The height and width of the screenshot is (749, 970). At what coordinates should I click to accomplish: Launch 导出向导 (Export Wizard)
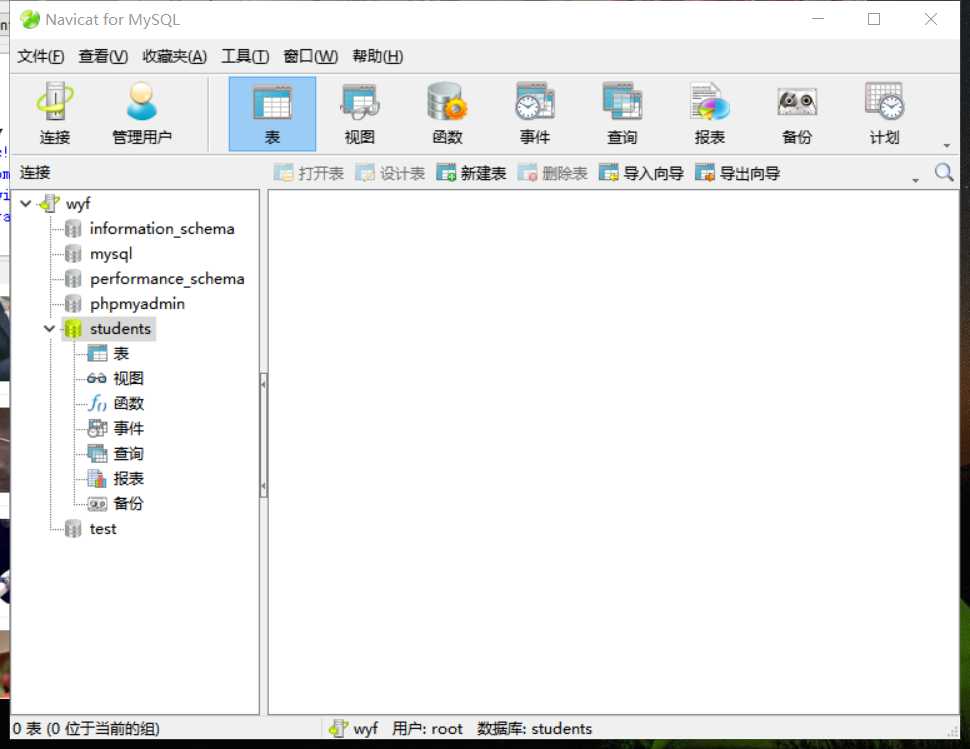point(737,173)
